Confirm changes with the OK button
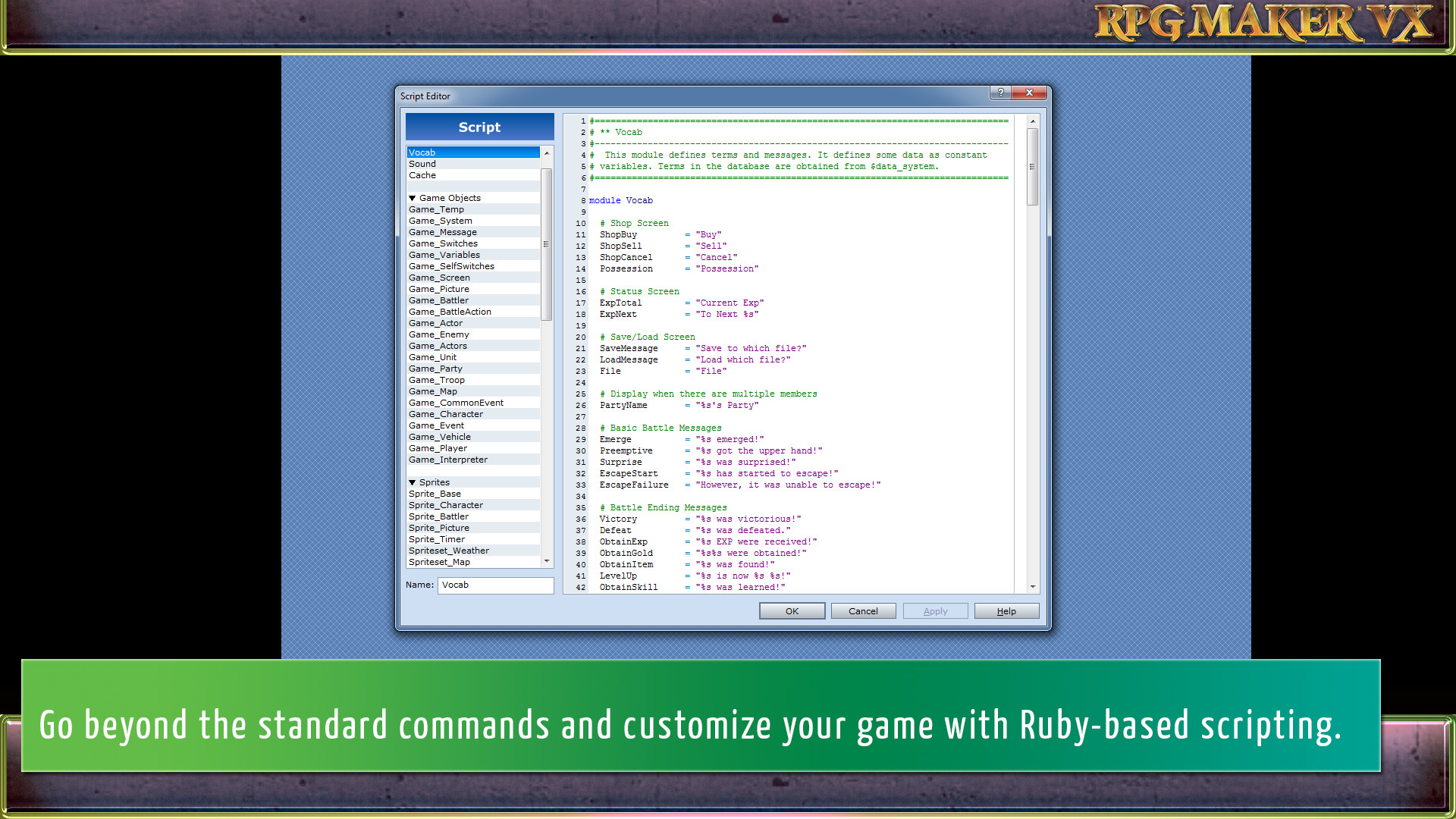 point(792,610)
